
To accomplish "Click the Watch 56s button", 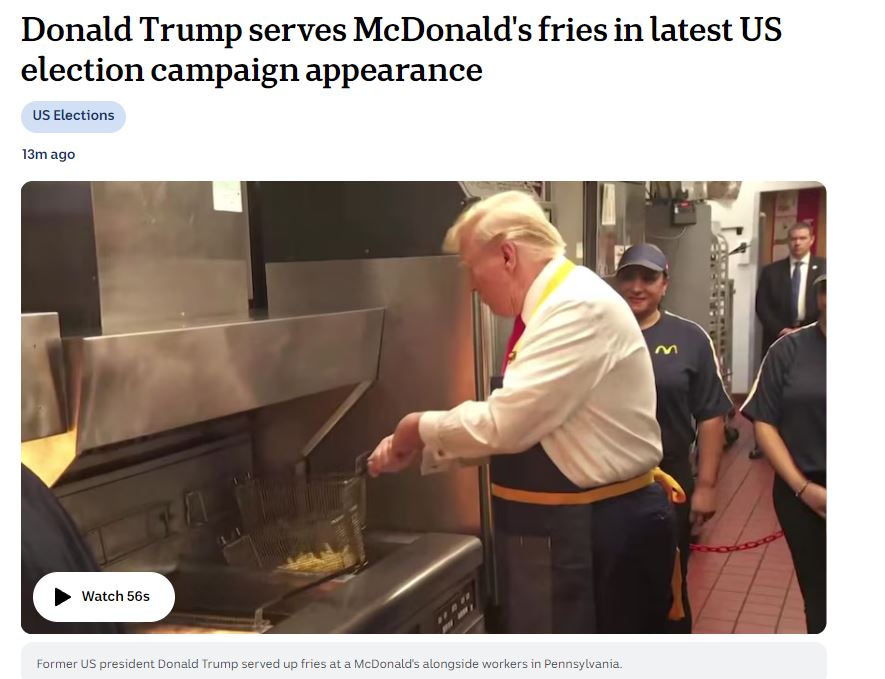I will point(104,597).
